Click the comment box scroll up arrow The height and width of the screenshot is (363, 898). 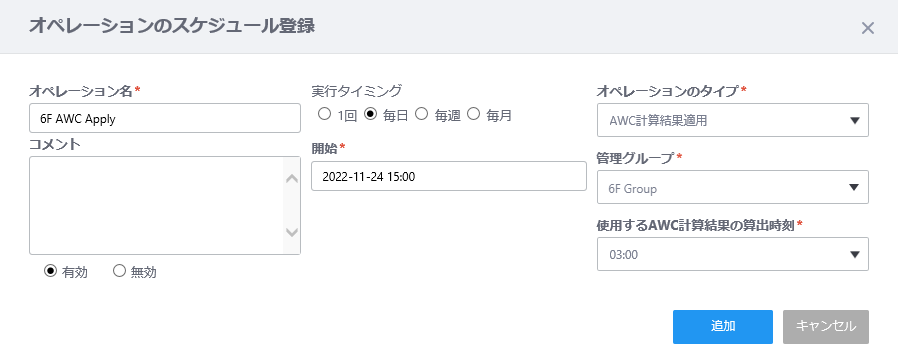point(292,179)
